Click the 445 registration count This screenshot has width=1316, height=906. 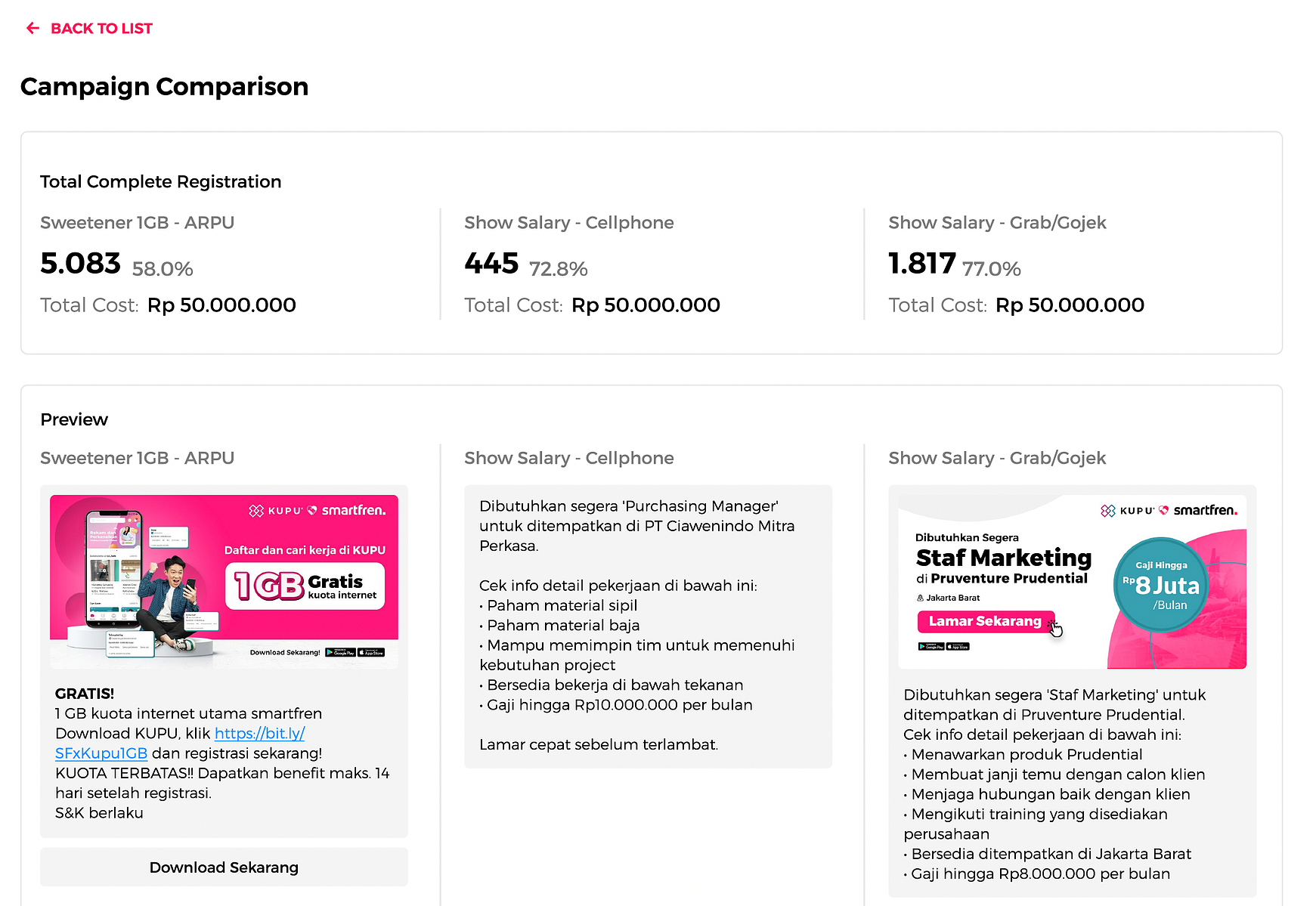[491, 264]
